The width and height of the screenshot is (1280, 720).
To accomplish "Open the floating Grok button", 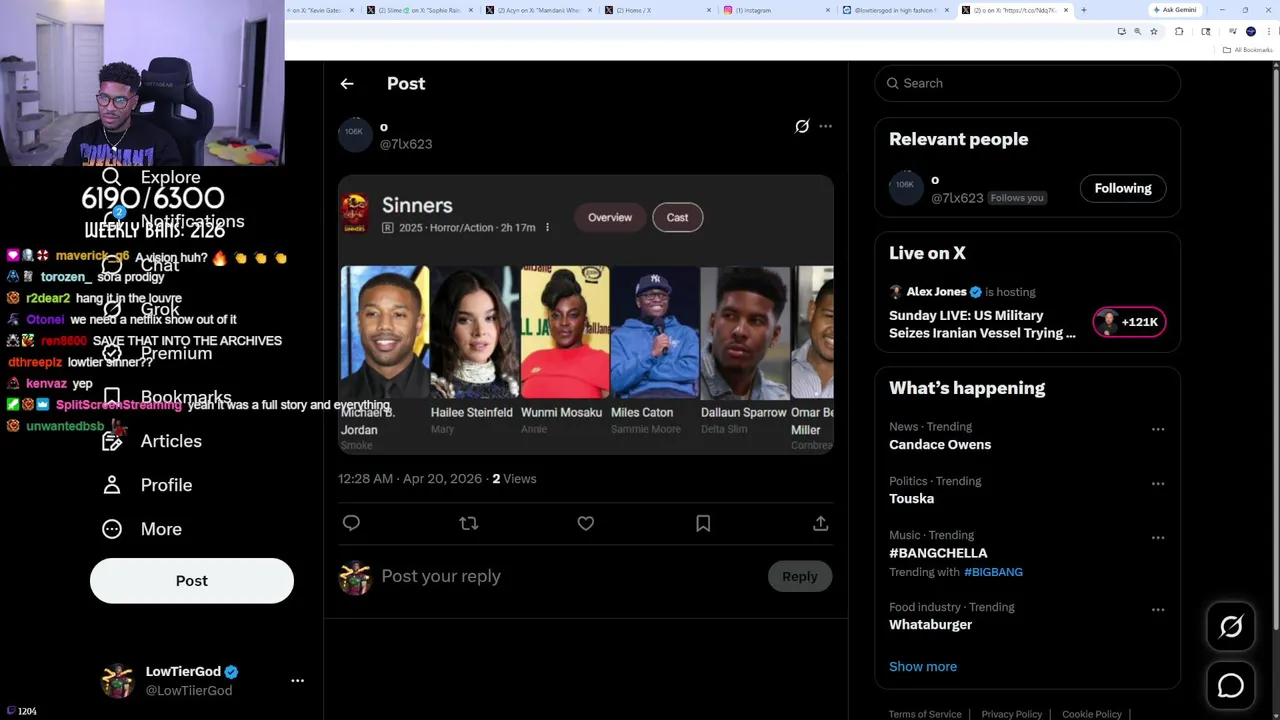I will pos(1231,627).
